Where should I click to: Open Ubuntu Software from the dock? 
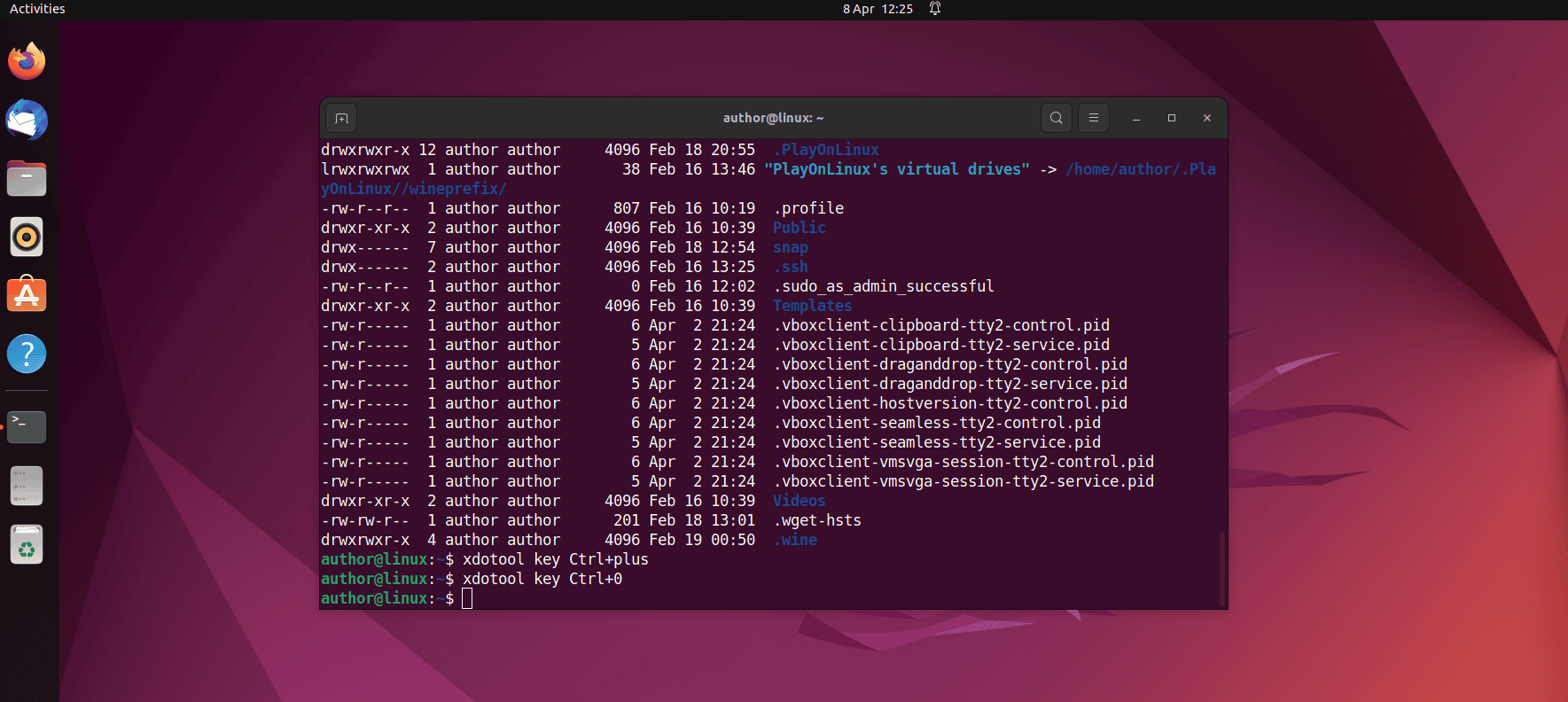click(x=27, y=295)
